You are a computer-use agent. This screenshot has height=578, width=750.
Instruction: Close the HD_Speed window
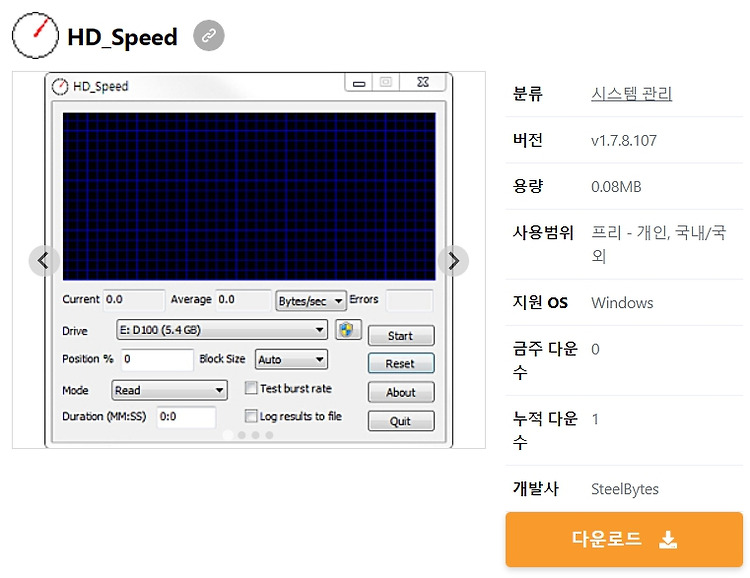pos(423,82)
